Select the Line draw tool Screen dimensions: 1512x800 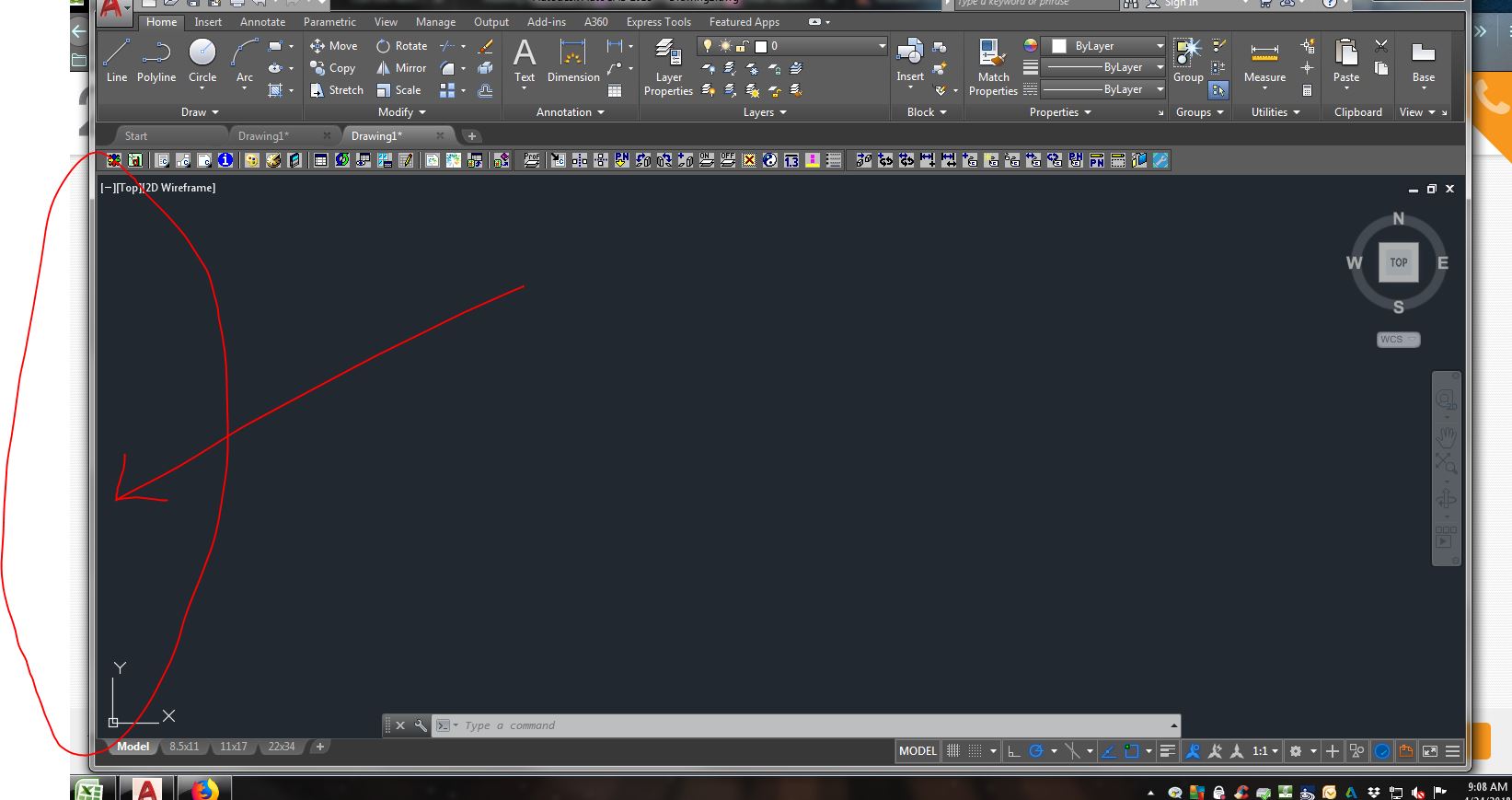click(x=116, y=61)
